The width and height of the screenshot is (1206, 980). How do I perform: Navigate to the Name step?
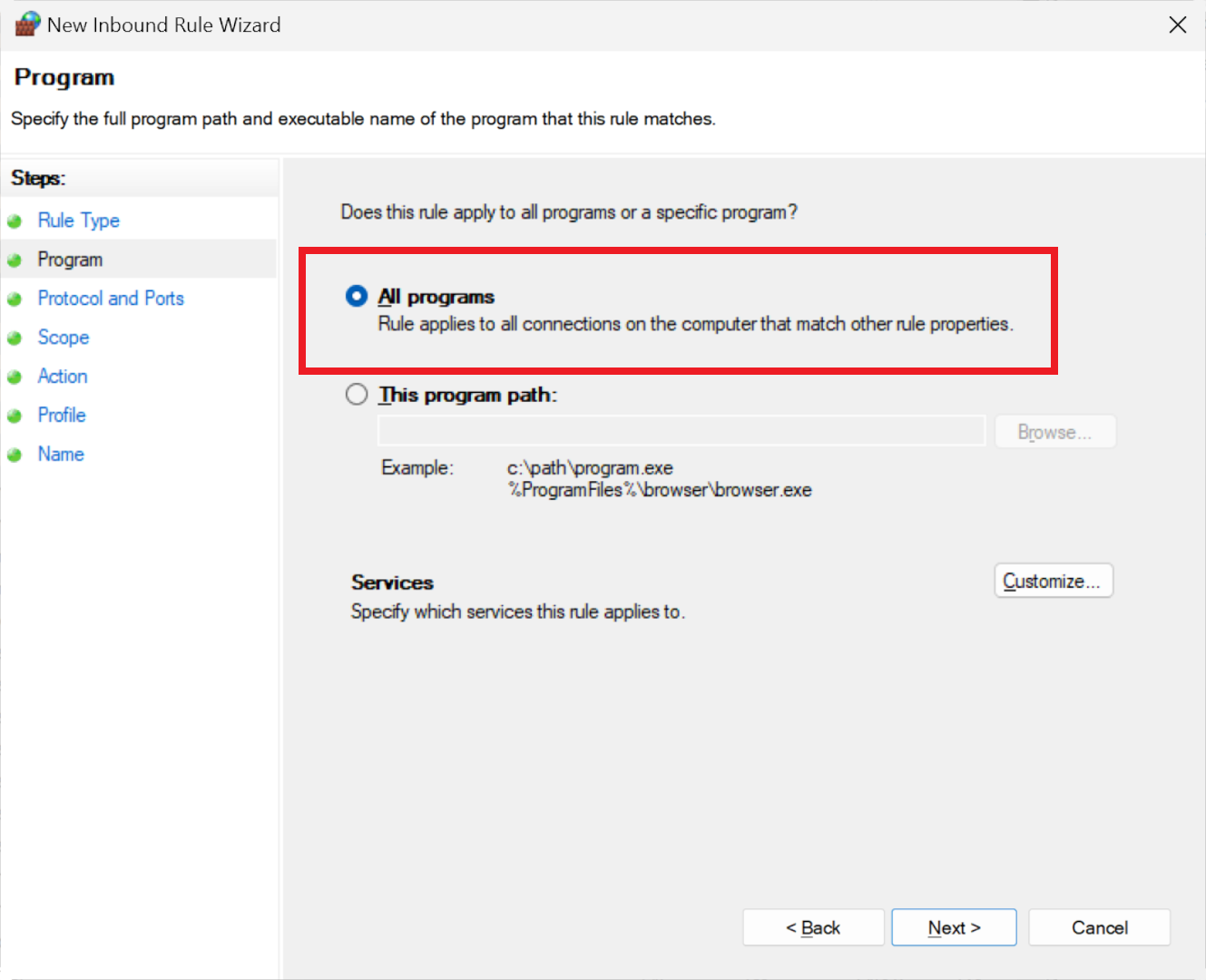61,455
